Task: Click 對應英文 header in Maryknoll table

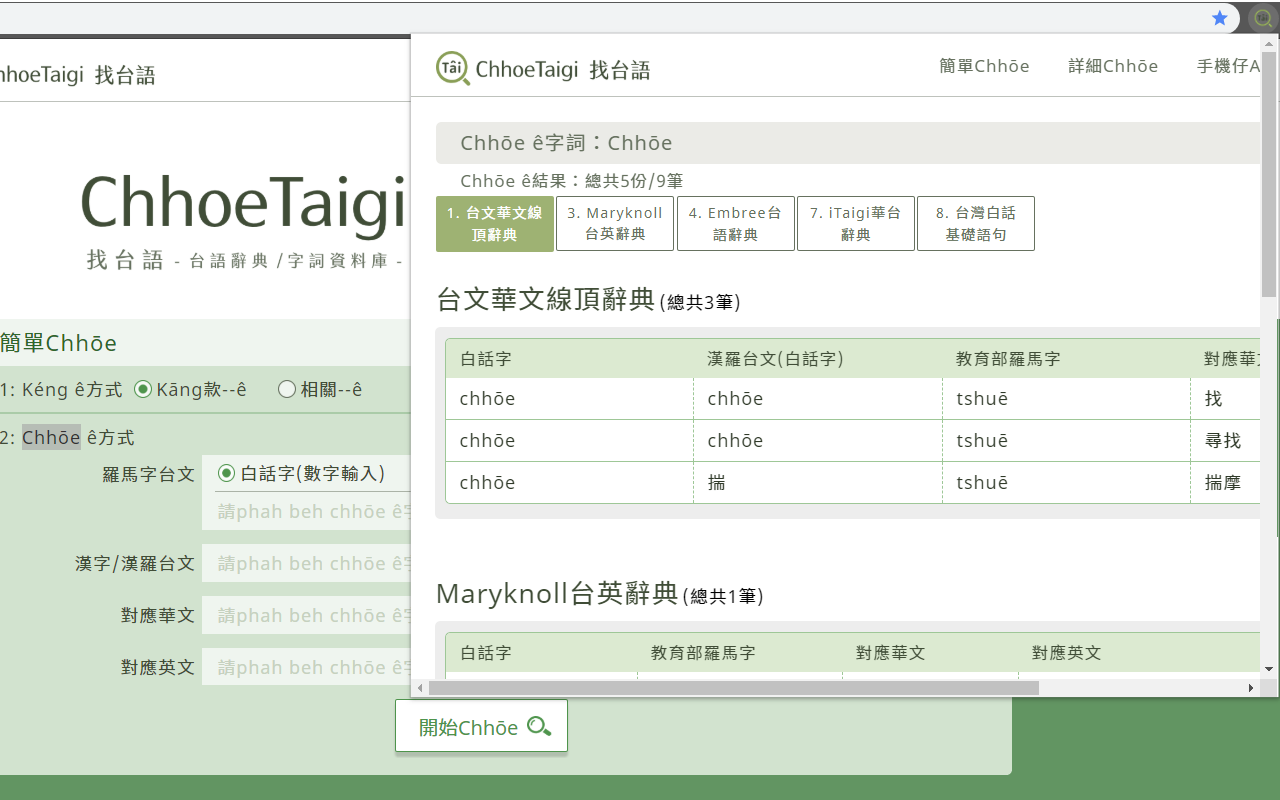Action: tap(1067, 653)
